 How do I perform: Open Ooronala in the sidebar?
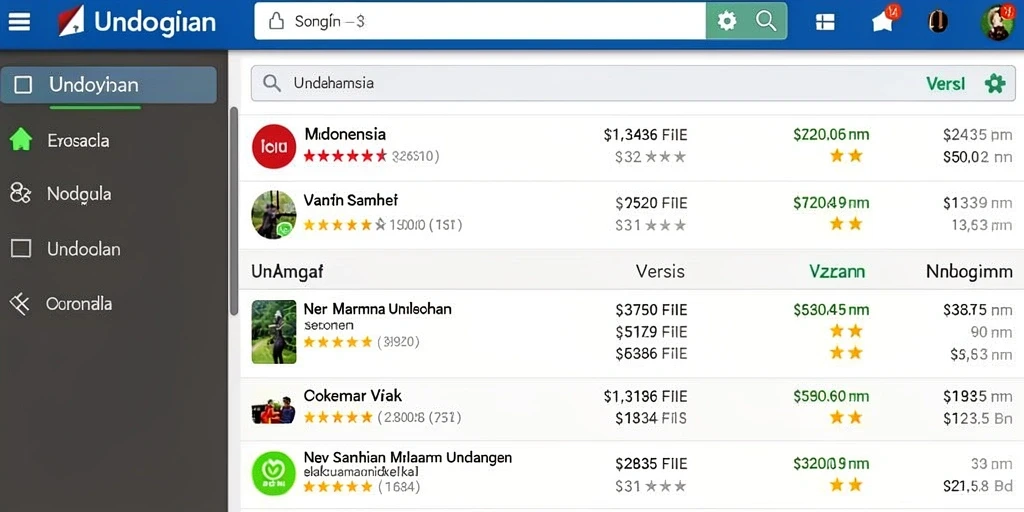tap(78, 304)
